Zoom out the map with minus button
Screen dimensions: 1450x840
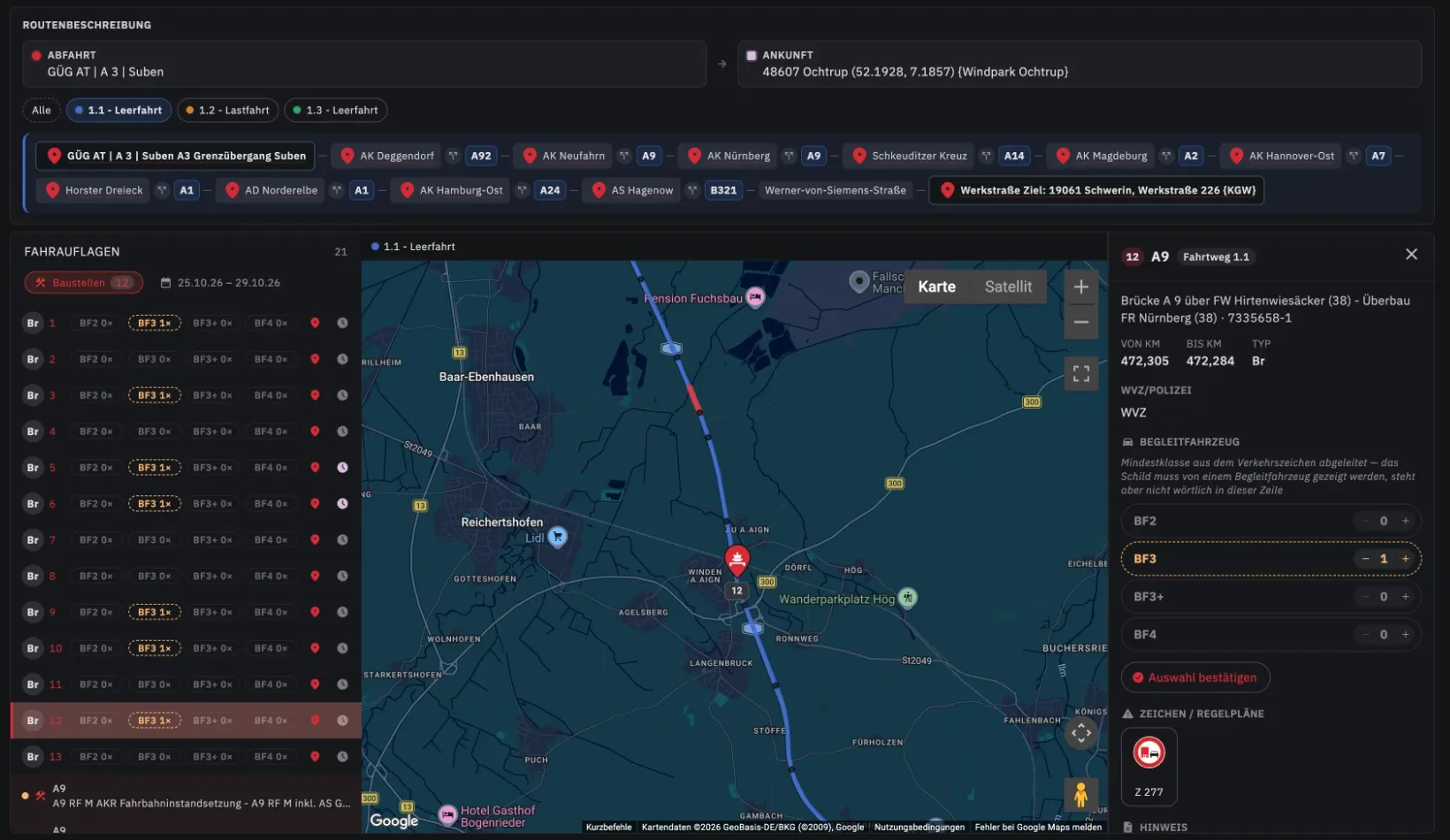tap(1080, 322)
